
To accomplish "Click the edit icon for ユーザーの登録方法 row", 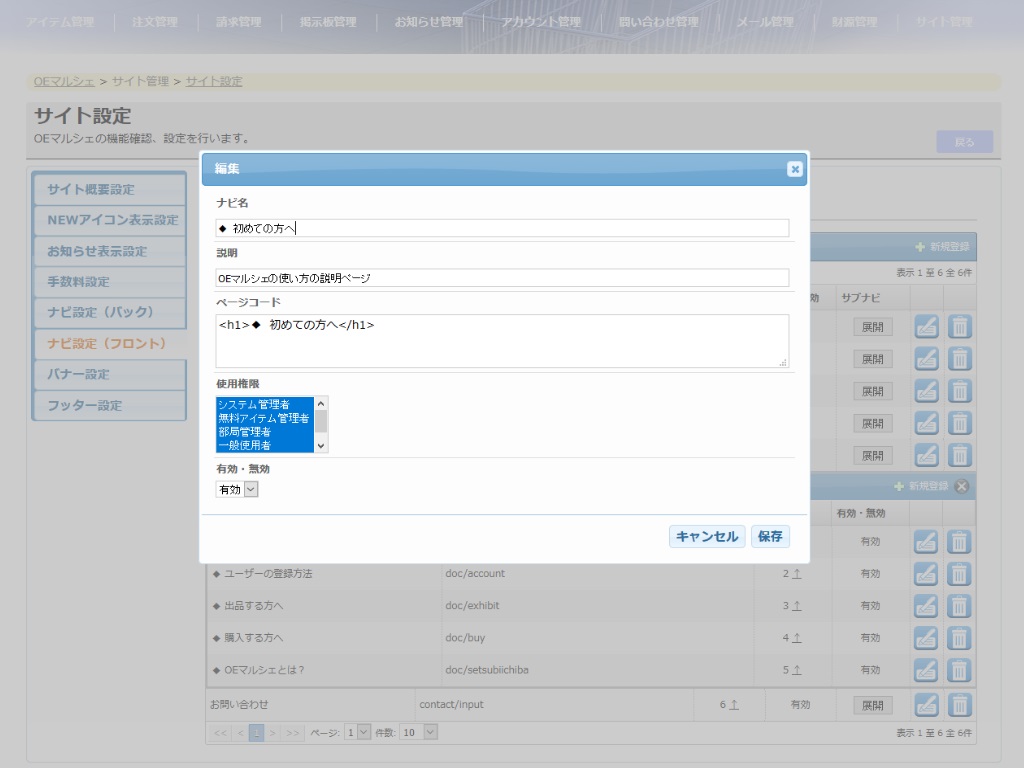I will point(927,574).
